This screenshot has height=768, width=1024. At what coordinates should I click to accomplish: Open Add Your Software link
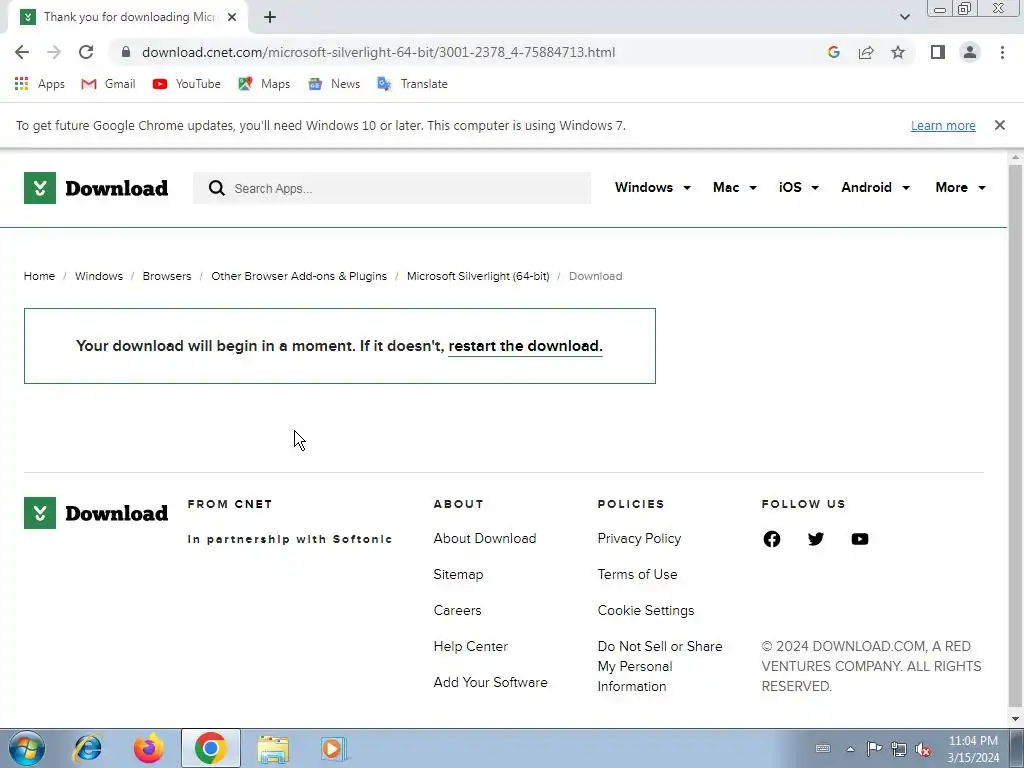(490, 682)
